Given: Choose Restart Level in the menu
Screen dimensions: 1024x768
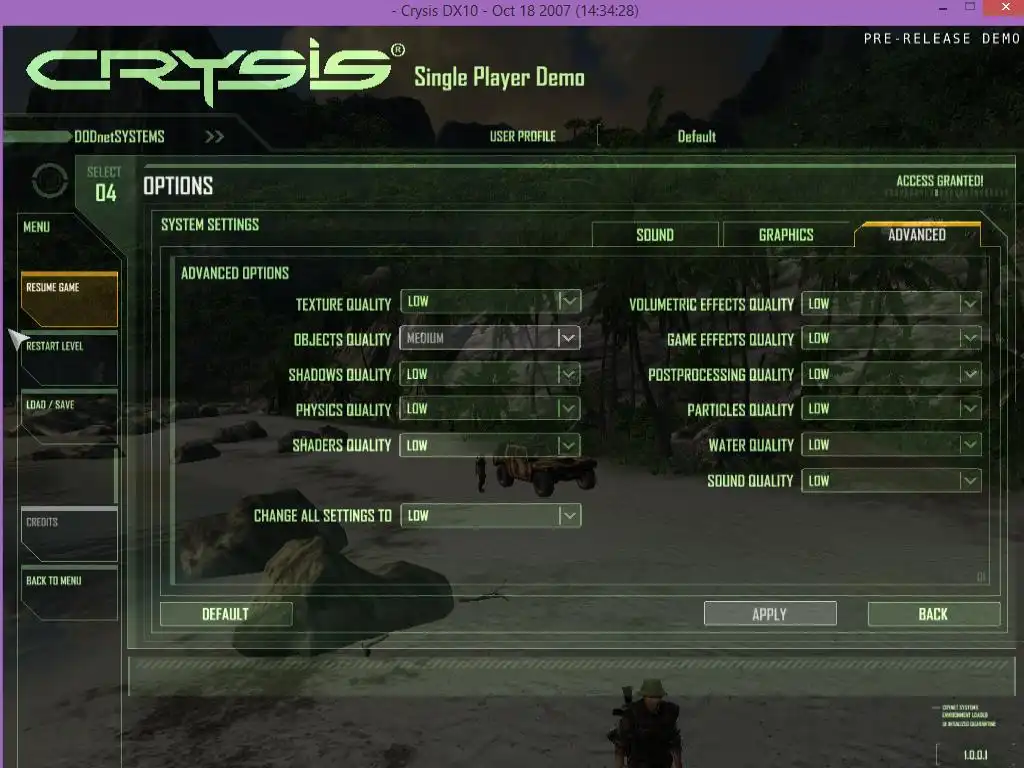Looking at the screenshot, I should [69, 358].
